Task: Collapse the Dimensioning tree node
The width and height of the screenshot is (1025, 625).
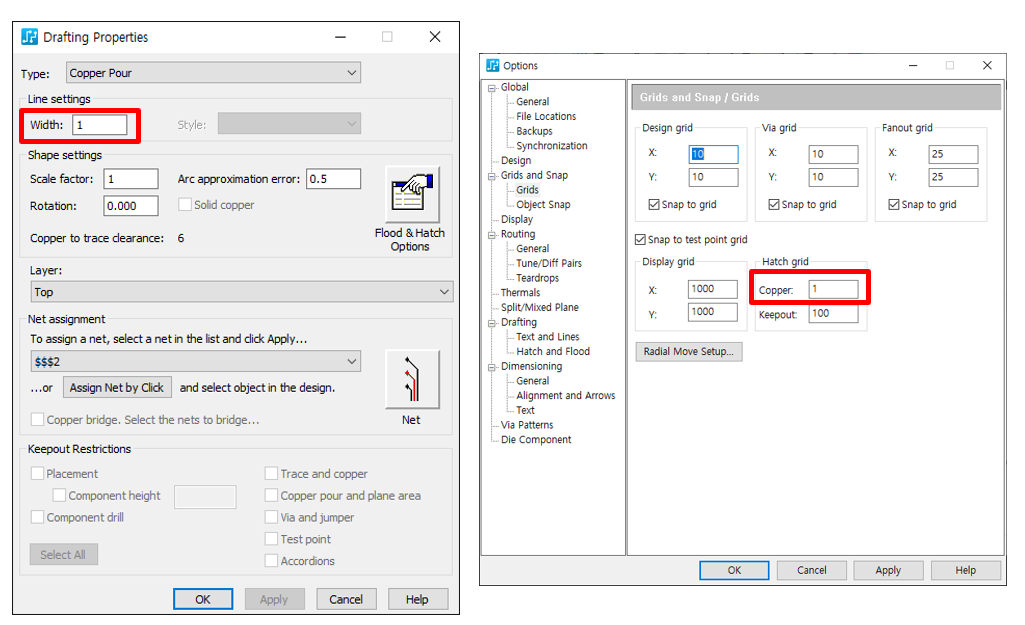Action: 492,367
